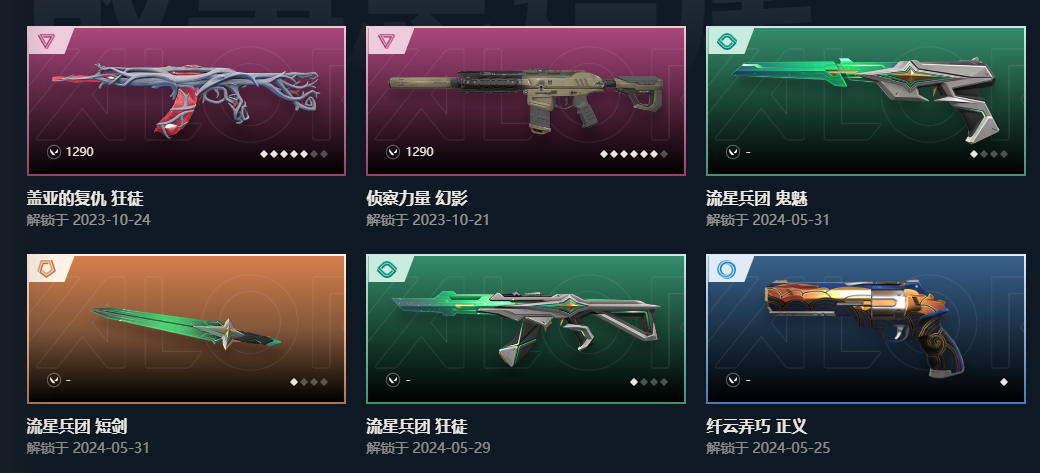The width and height of the screenshot is (1040, 473).
Task: Click the green tier icon on 流星兵团 狂徒 card
Action: click(x=386, y=269)
